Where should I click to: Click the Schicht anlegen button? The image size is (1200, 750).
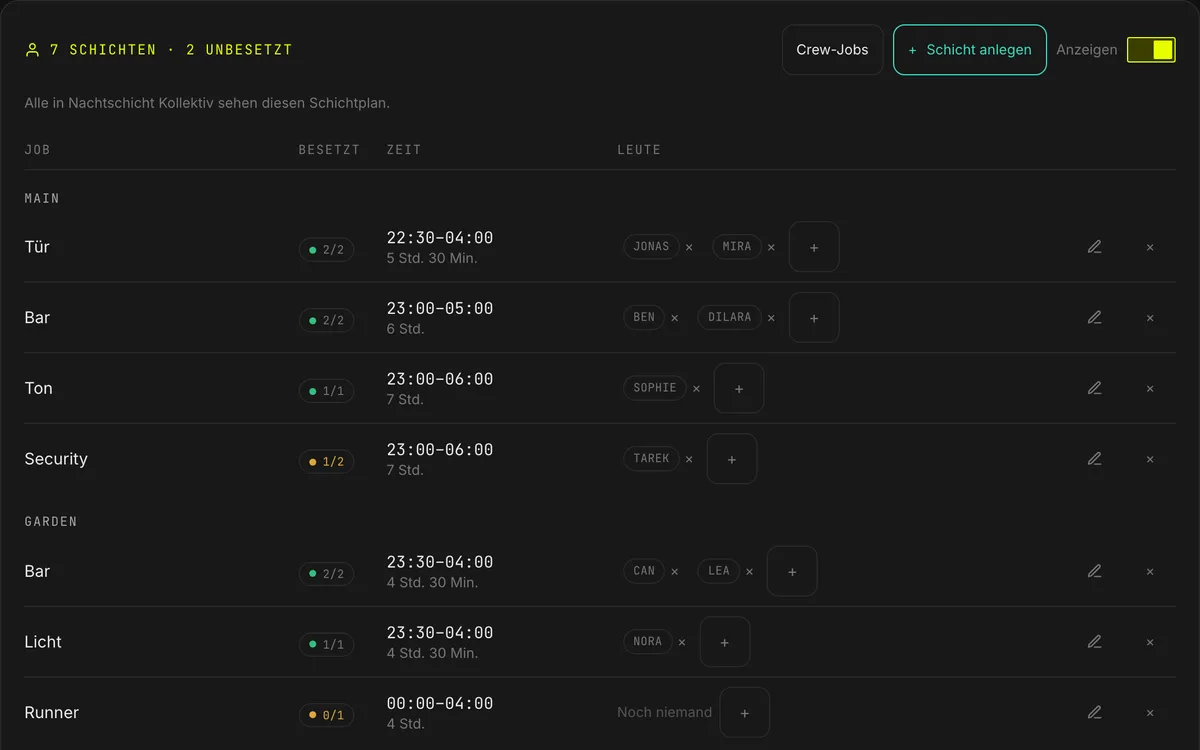coord(969,50)
